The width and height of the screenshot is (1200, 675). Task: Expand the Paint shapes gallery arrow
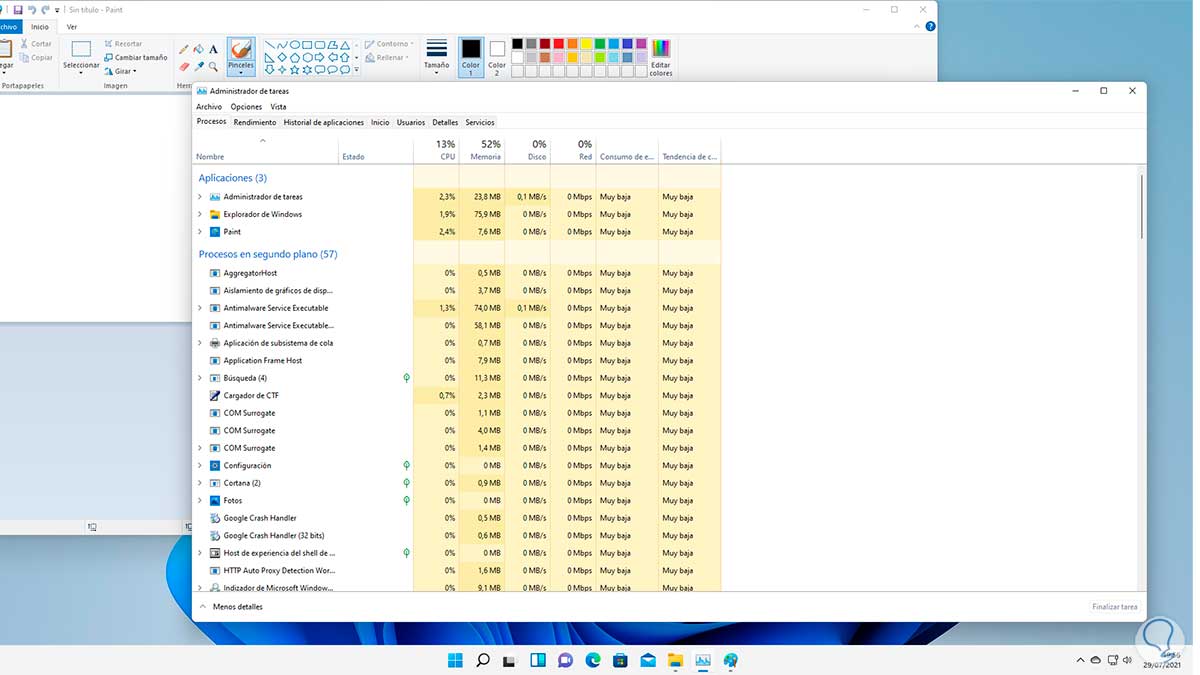click(357, 70)
